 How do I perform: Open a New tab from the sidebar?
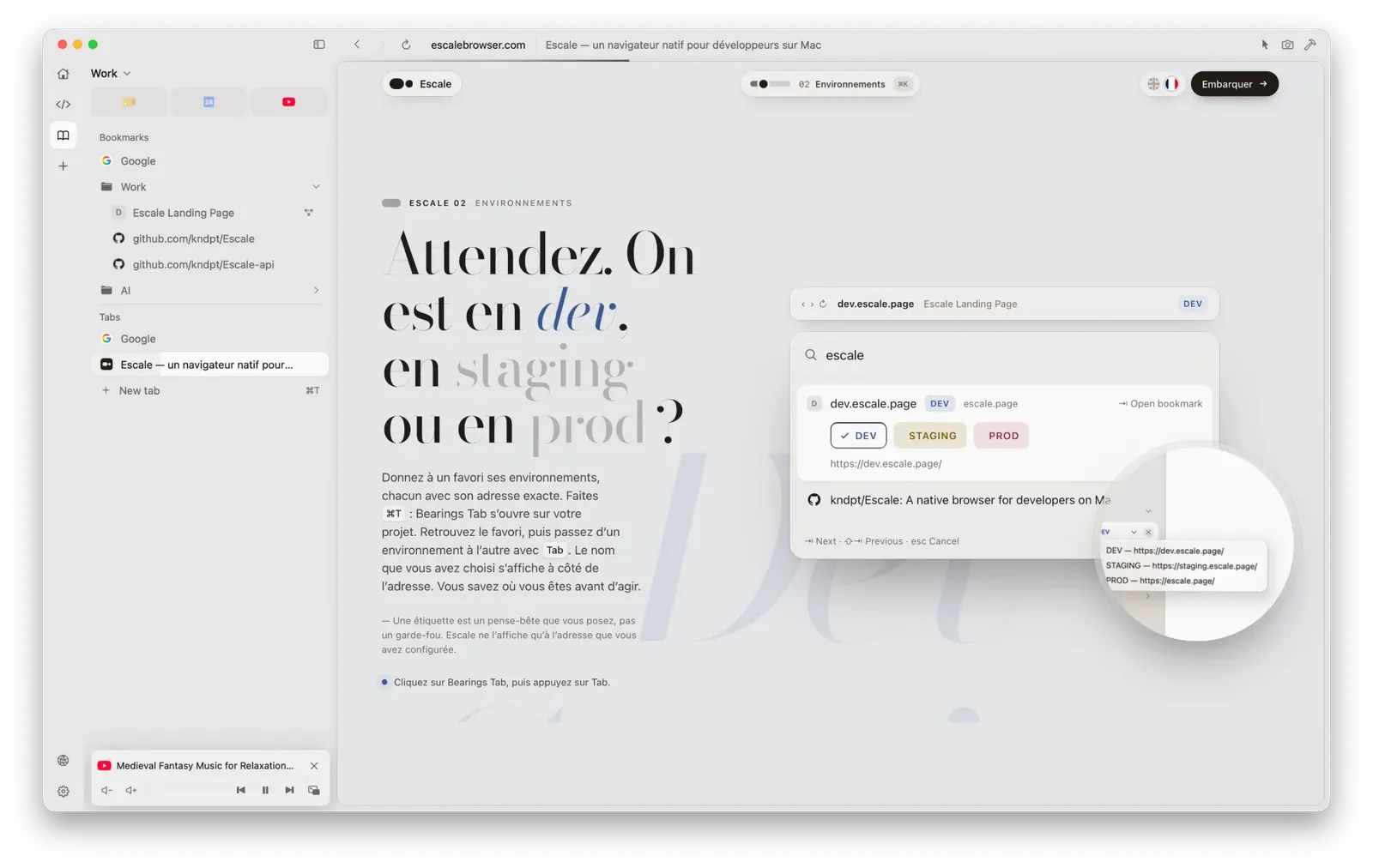(x=209, y=391)
